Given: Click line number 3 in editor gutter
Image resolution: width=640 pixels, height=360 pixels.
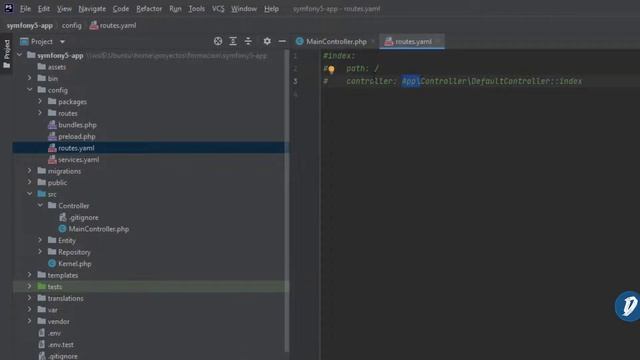Looking at the screenshot, I should tap(295, 81).
